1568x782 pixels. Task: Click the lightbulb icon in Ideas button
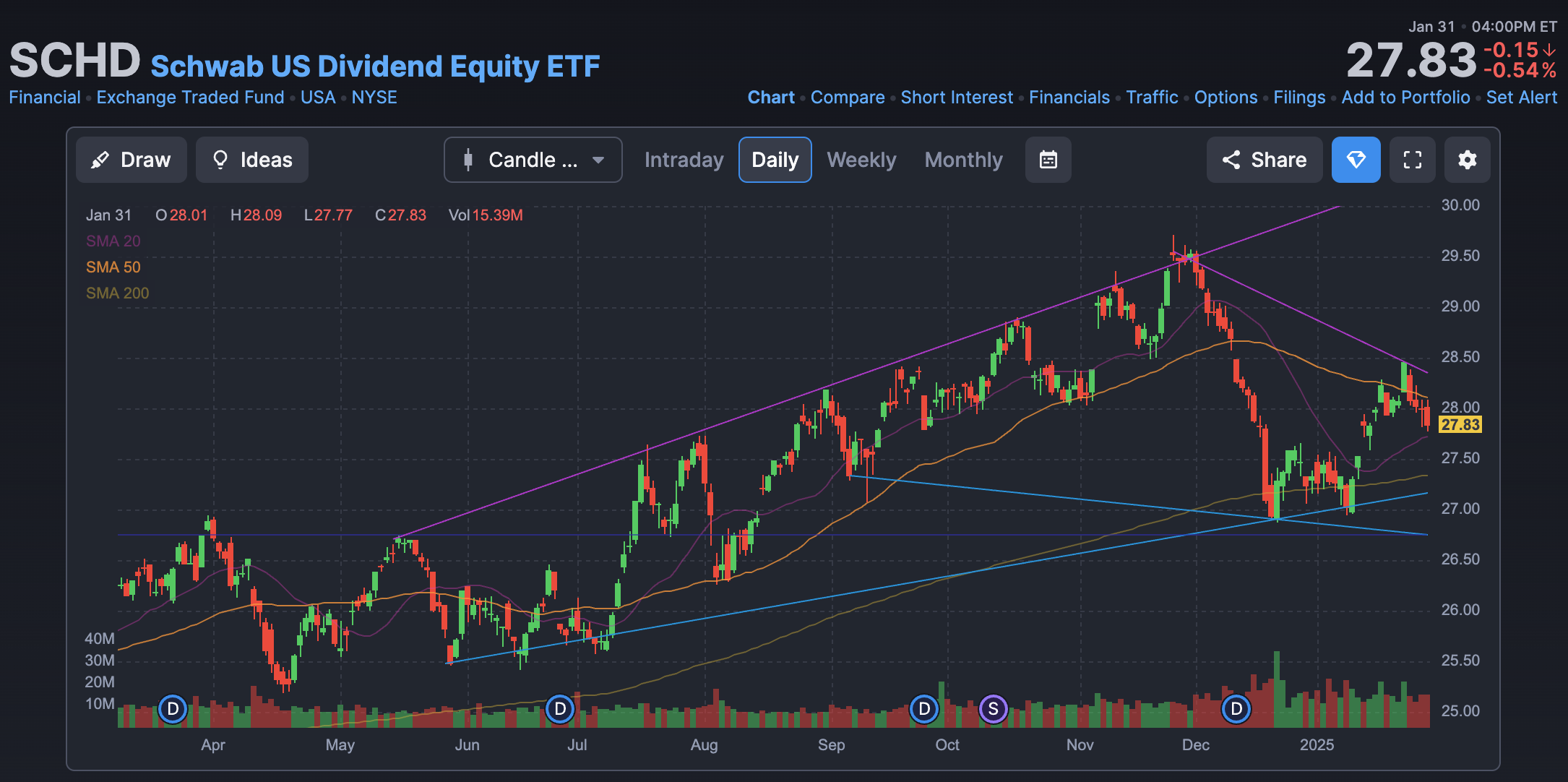pos(220,160)
